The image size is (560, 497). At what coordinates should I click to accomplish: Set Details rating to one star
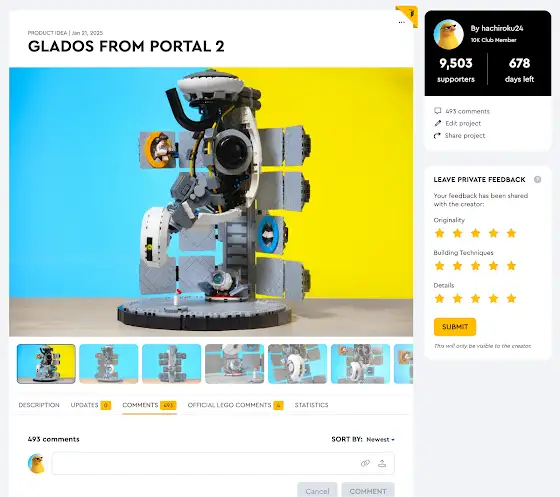(439, 298)
